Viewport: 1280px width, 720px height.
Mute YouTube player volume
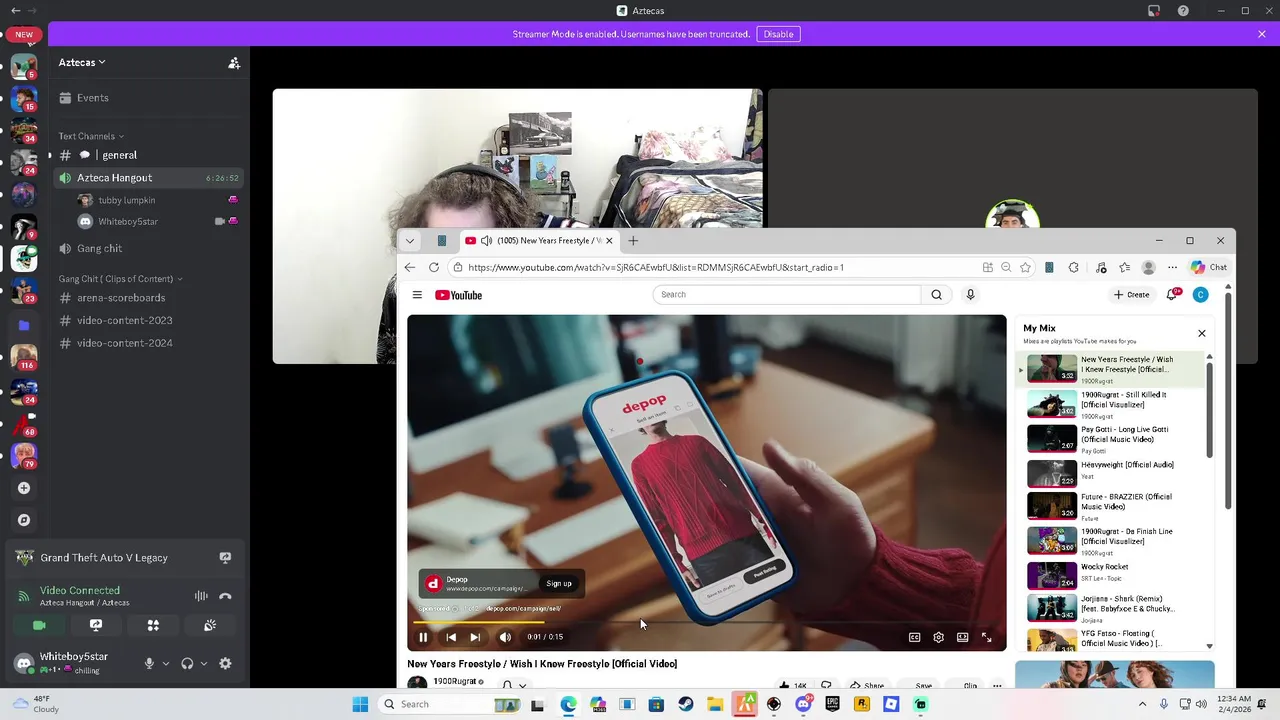505,637
